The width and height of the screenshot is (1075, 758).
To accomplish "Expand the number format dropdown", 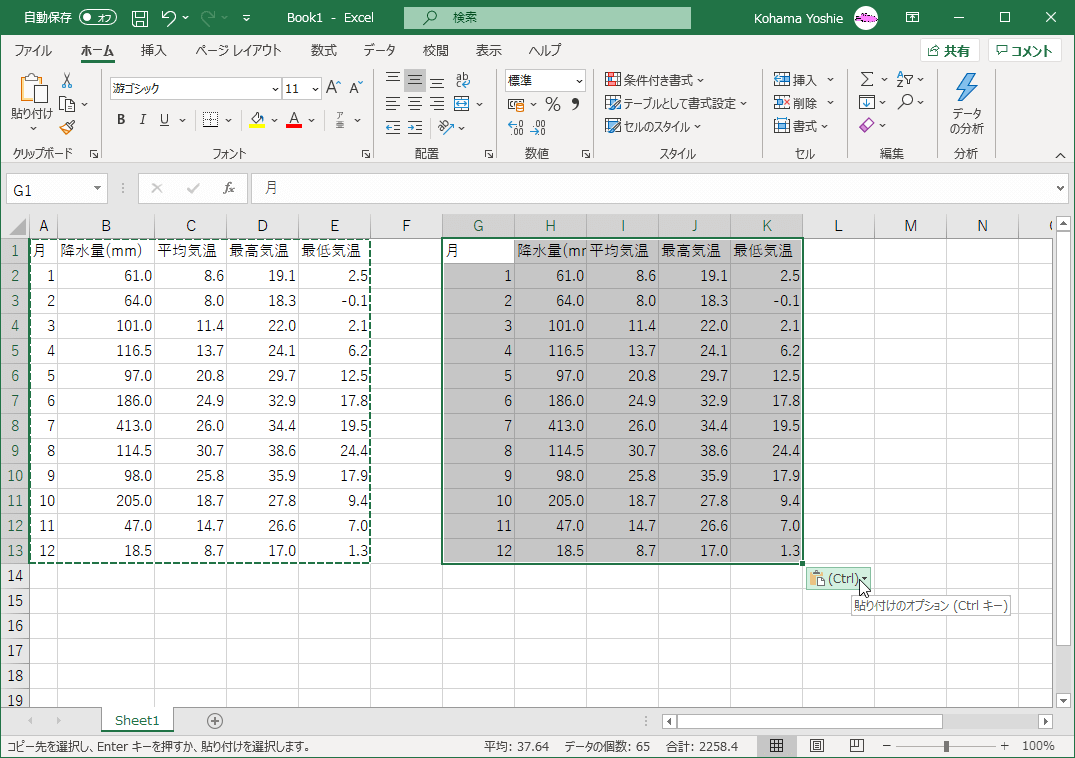I will [x=579, y=81].
